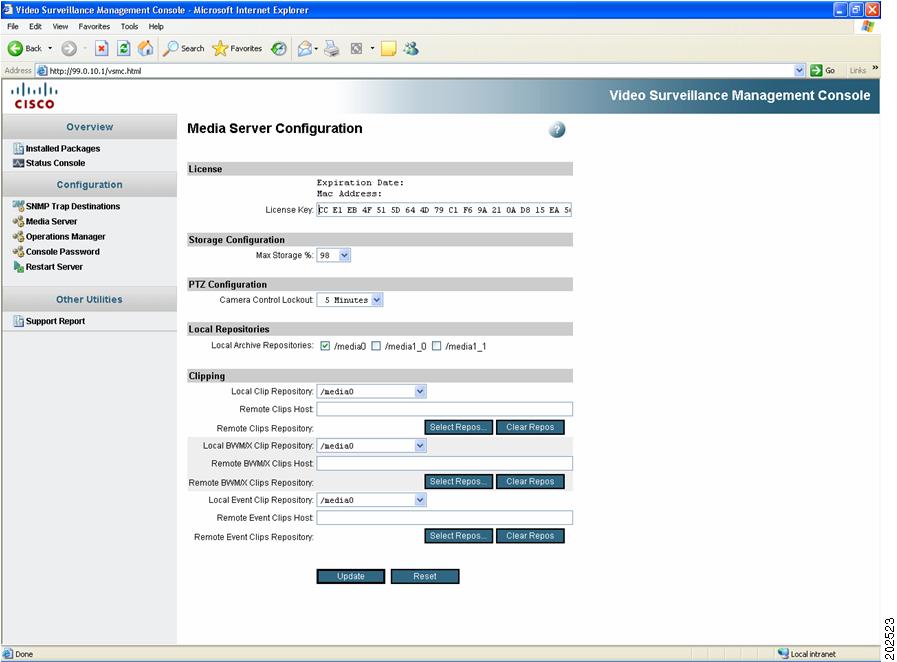Expand the address bar history dropdown
897x662 pixels.
[x=799, y=70]
